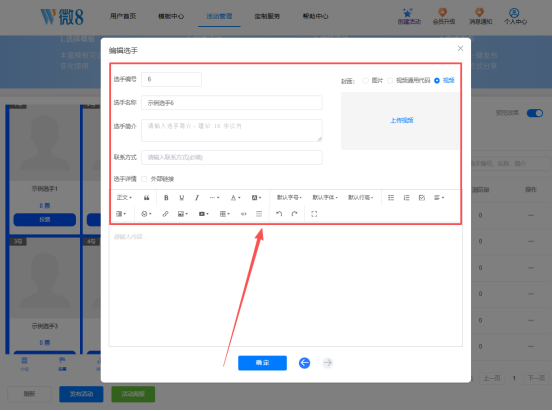Go to the 用户首页 nav tab
552x411 pixels.
[123, 16]
